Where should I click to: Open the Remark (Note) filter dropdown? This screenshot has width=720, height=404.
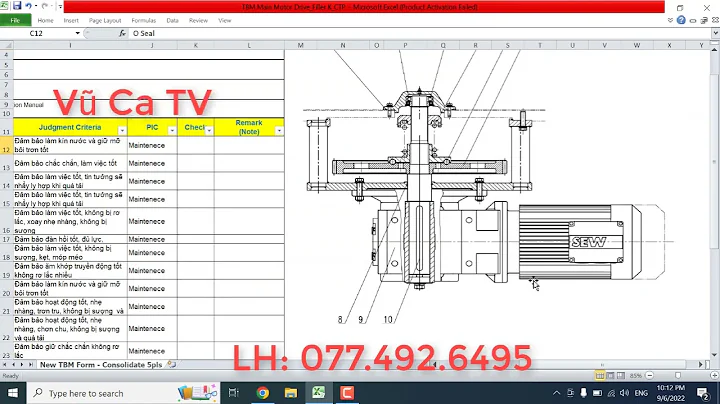[279, 131]
